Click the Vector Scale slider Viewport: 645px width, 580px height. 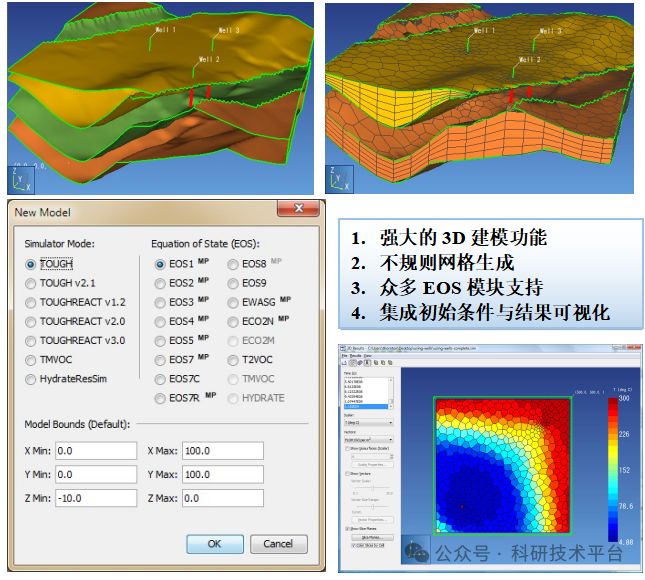coord(372,488)
